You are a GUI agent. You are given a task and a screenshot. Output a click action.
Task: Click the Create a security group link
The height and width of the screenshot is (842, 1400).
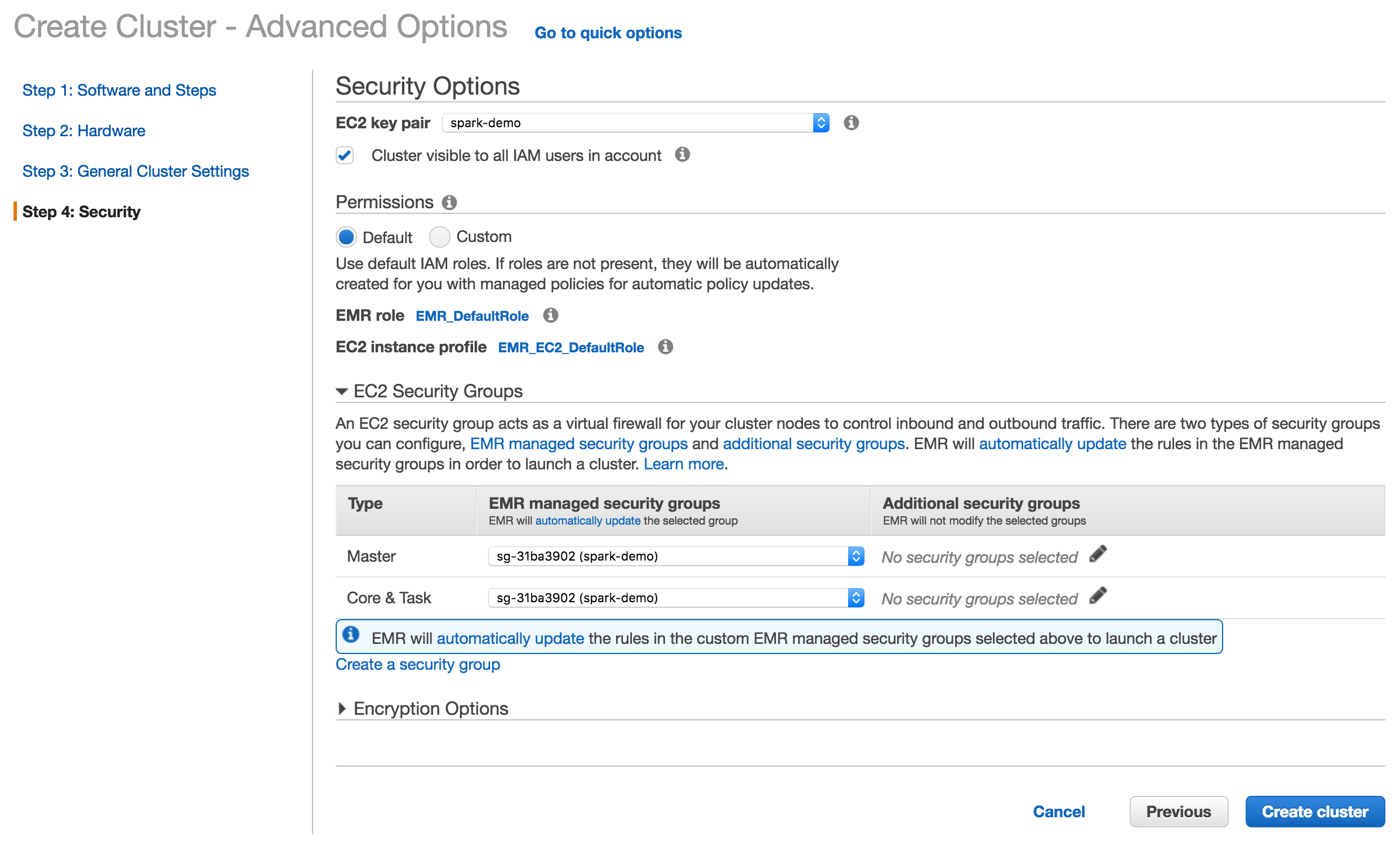pos(417,664)
